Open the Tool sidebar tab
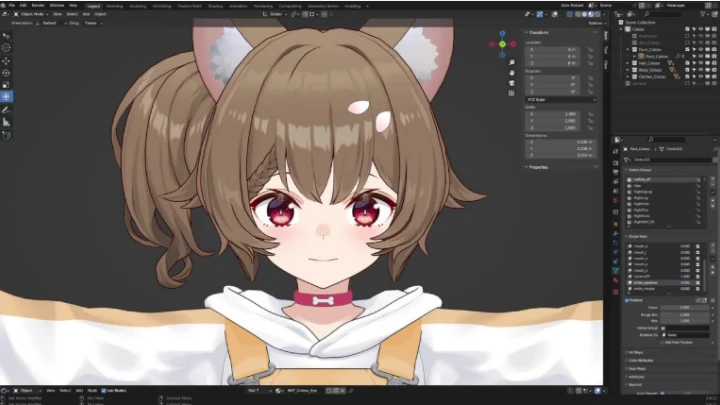The width and height of the screenshot is (720, 405). coord(606,50)
